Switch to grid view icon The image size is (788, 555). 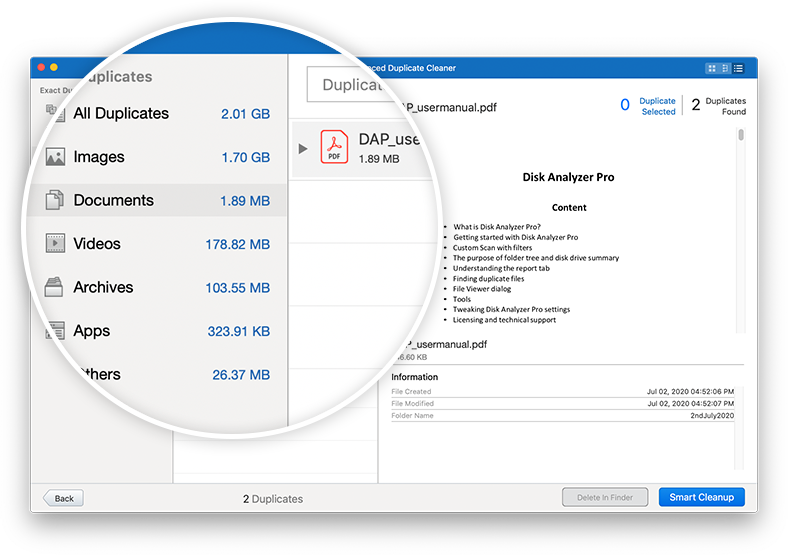712,68
